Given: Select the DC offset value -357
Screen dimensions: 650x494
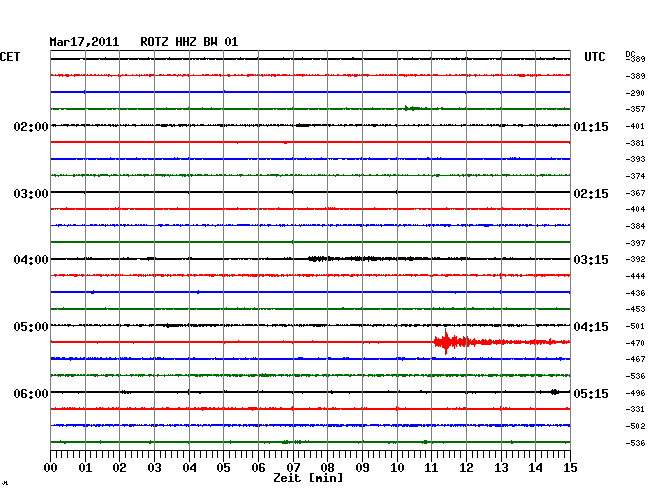Looking at the screenshot, I should (x=635, y=109).
